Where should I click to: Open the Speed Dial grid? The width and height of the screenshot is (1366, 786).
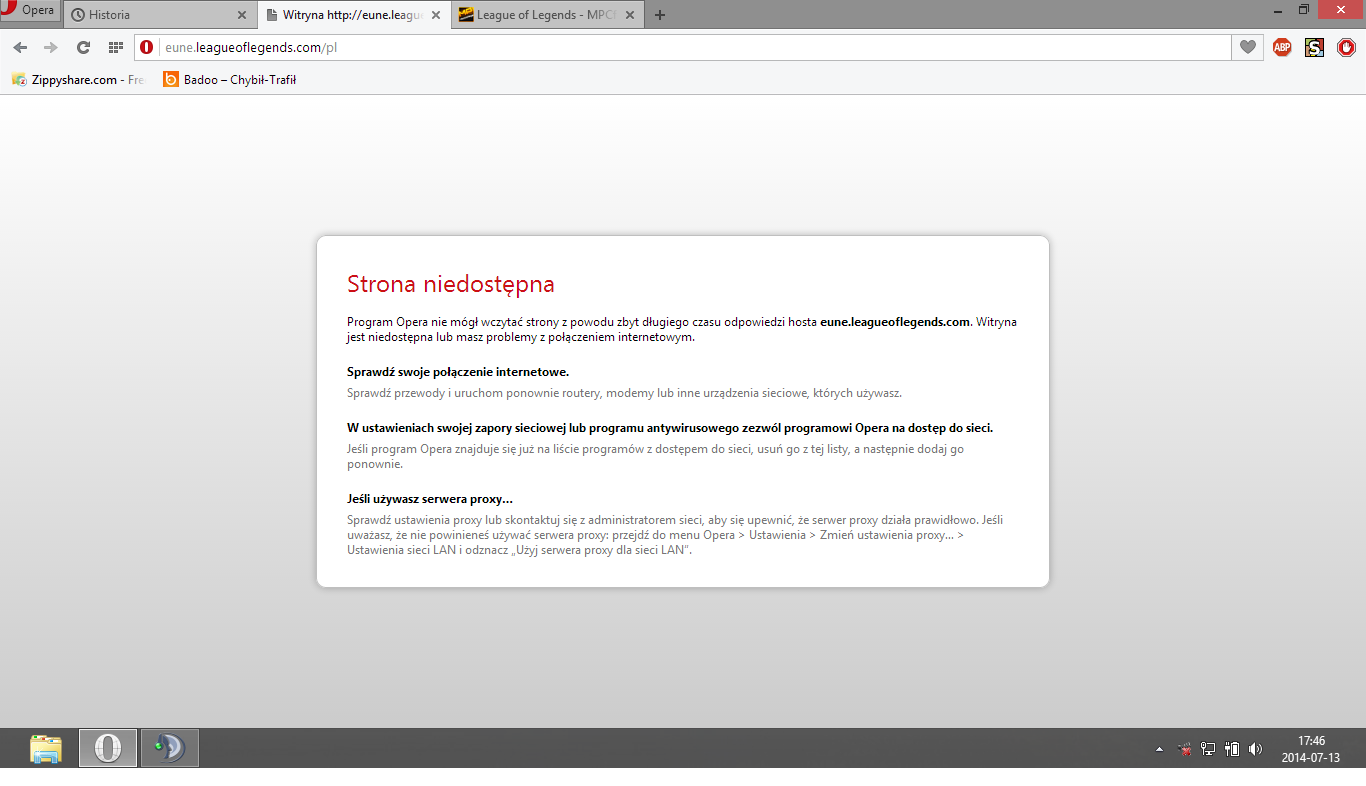tap(115, 47)
